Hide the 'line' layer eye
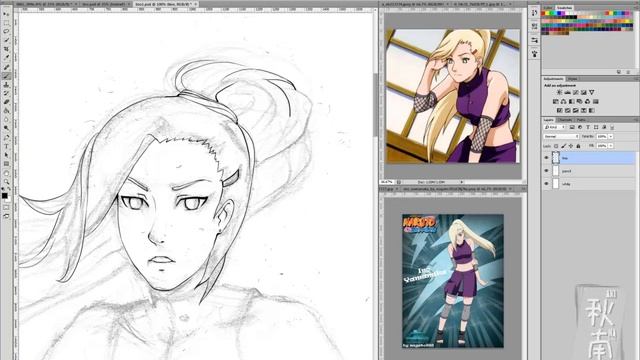 (547, 158)
